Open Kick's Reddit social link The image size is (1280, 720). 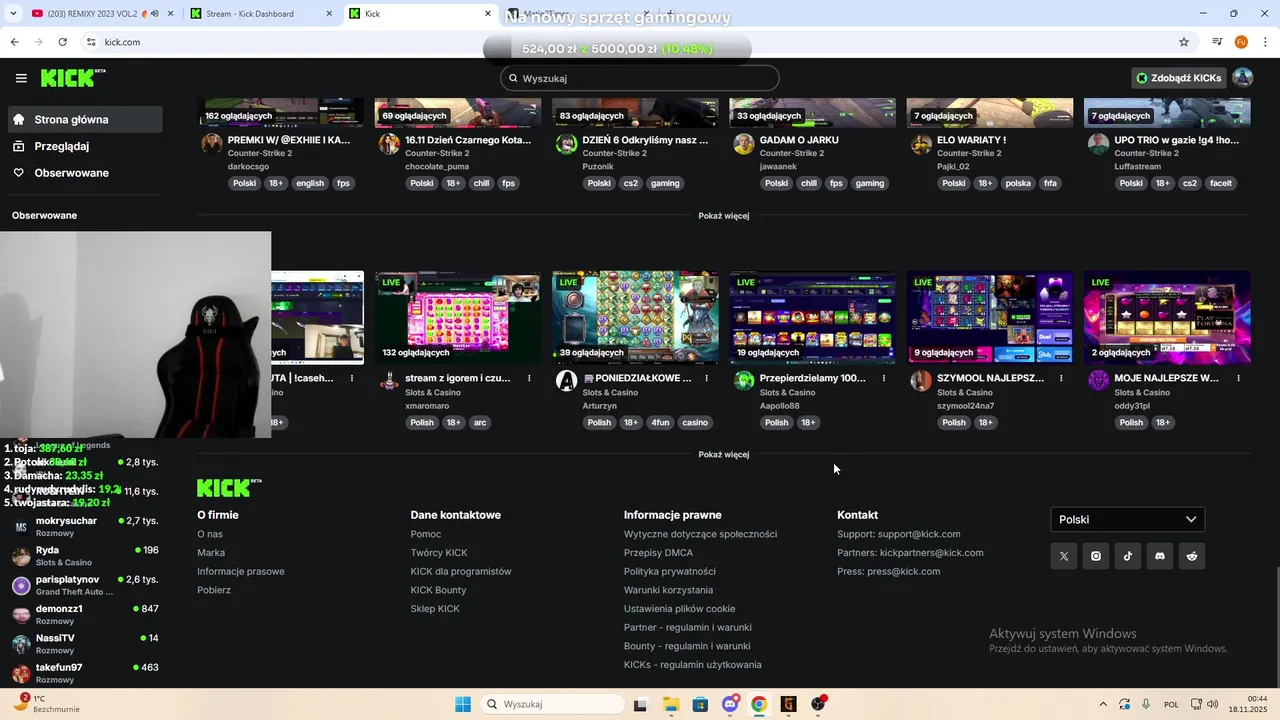tap(1192, 556)
